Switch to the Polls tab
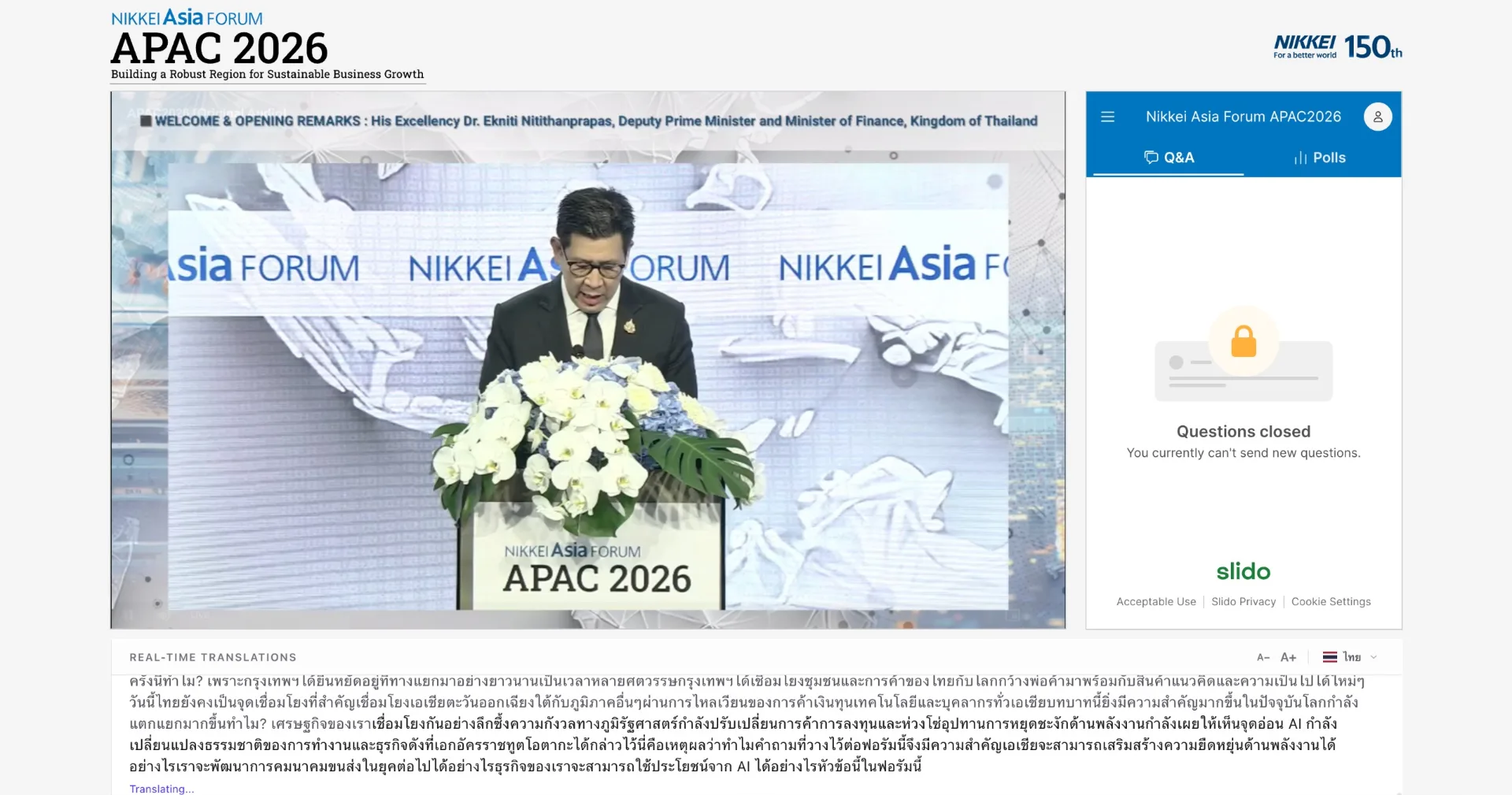The width and height of the screenshot is (1512, 795). pos(1320,158)
